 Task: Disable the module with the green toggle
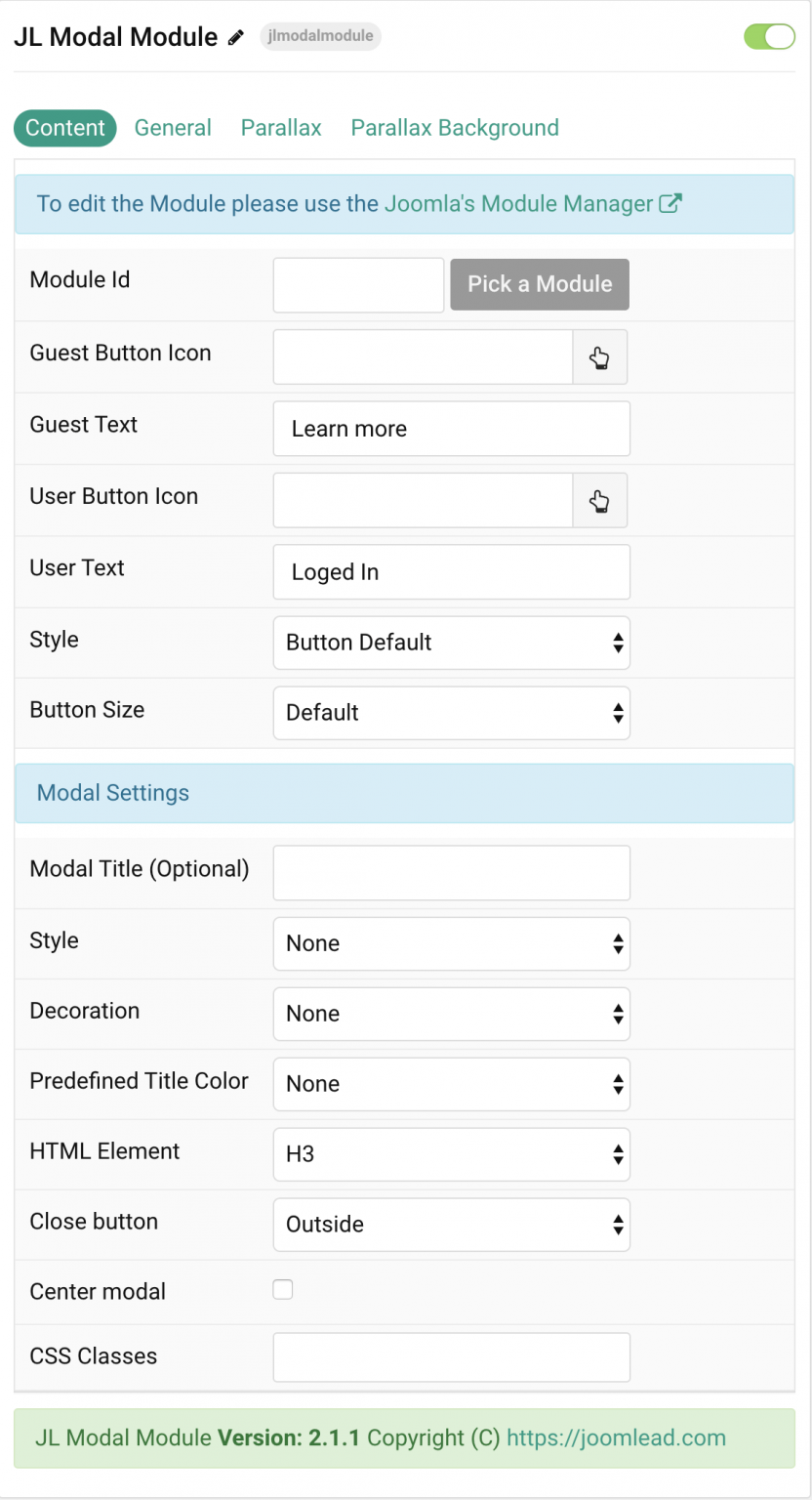[x=769, y=36]
